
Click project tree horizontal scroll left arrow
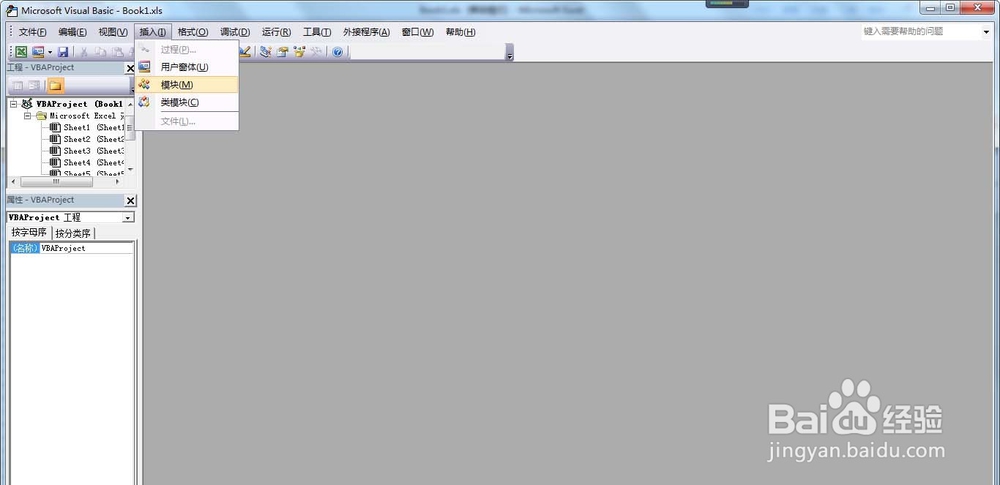[14, 182]
